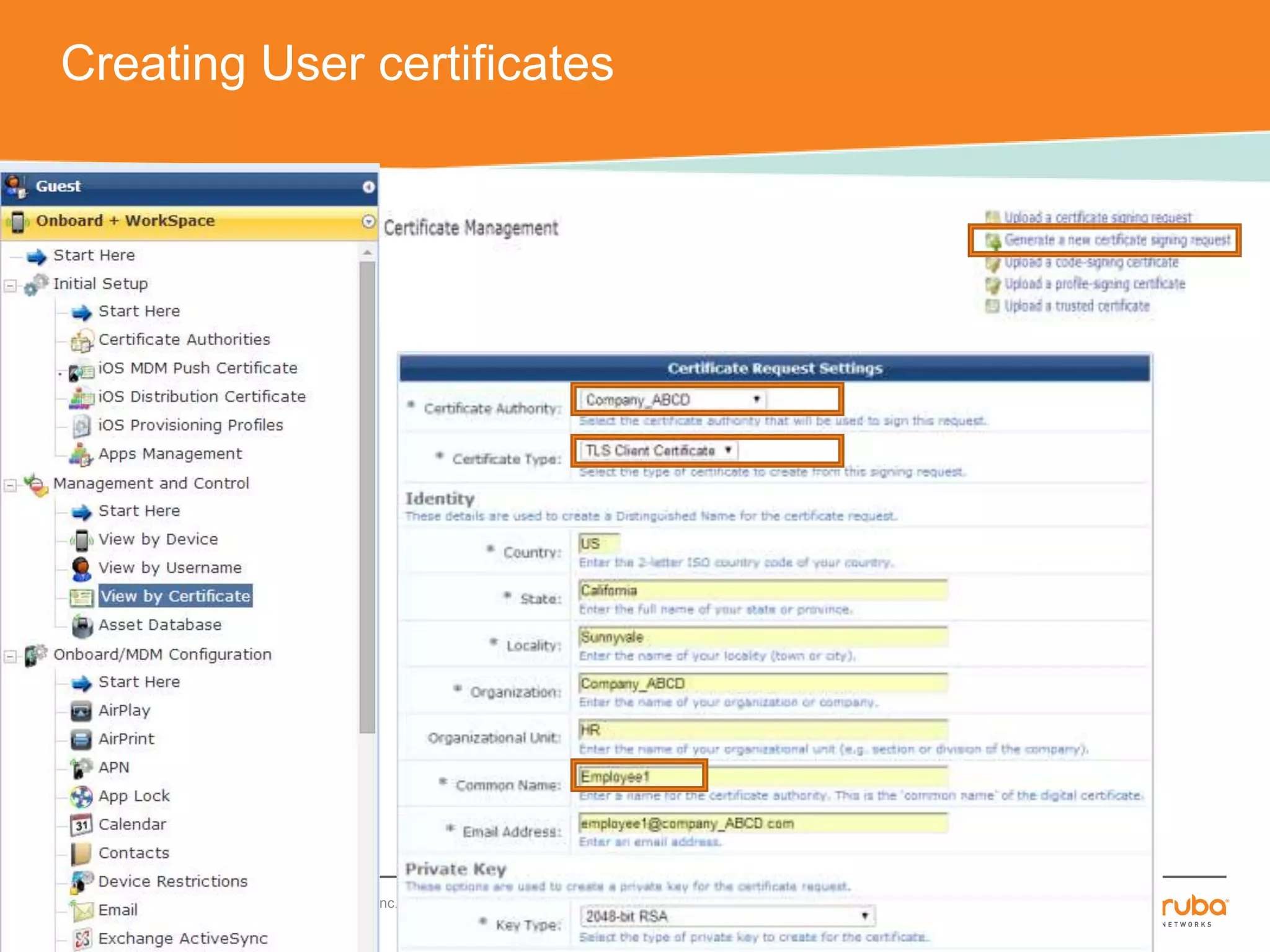Open Start Here under Initial Setup

pos(139,311)
